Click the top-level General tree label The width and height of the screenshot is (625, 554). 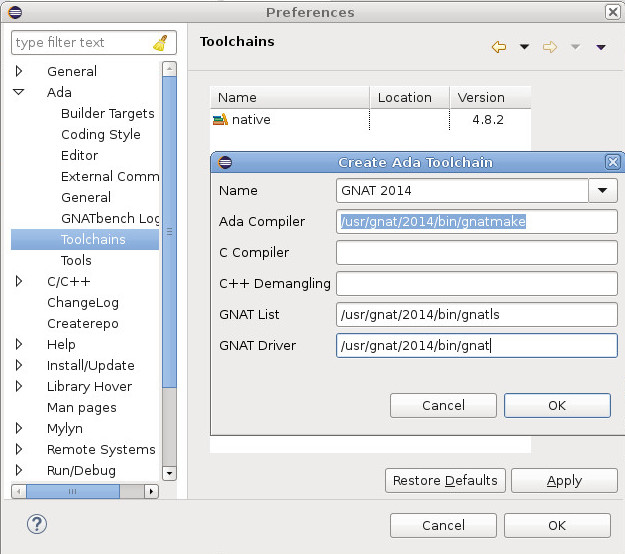pos(72,71)
